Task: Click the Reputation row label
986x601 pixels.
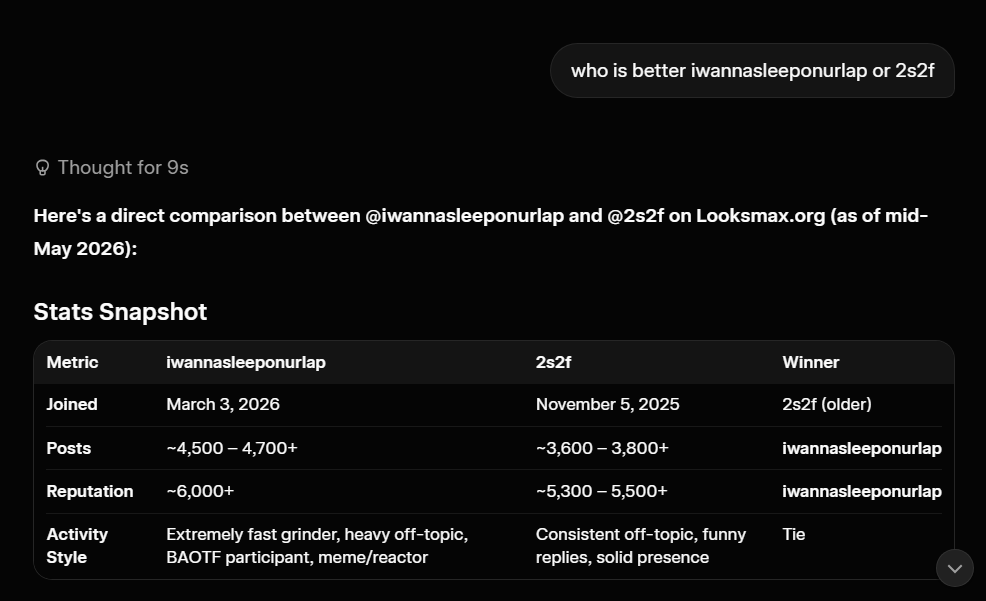Action: click(x=90, y=491)
